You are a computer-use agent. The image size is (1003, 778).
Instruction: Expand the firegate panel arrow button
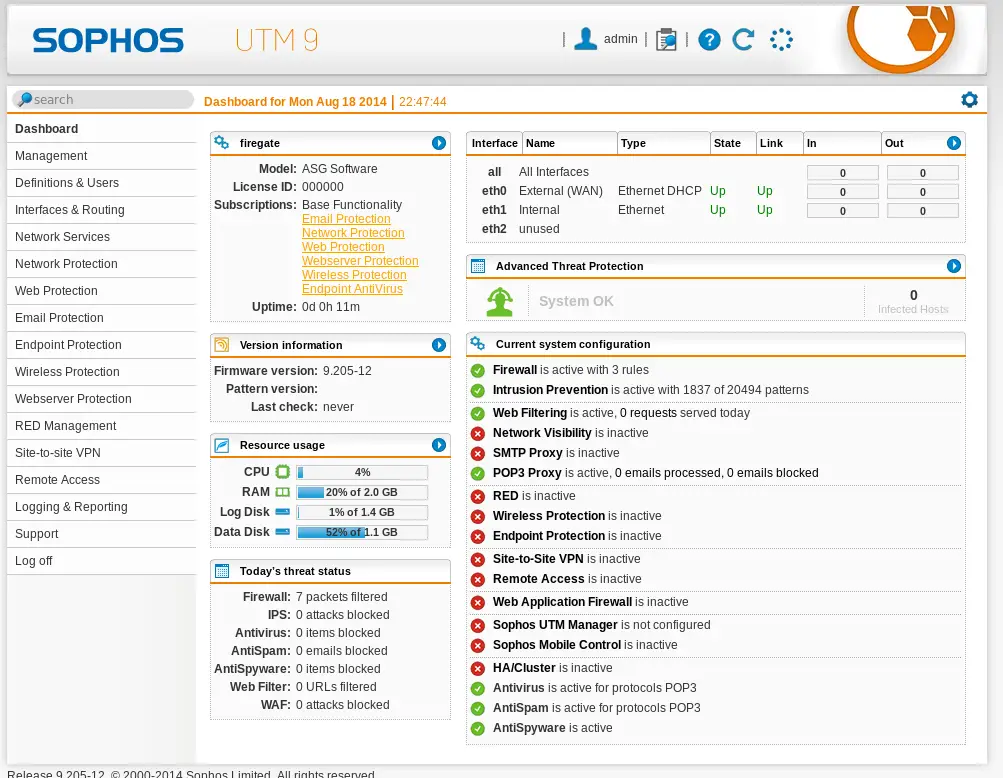(439, 143)
